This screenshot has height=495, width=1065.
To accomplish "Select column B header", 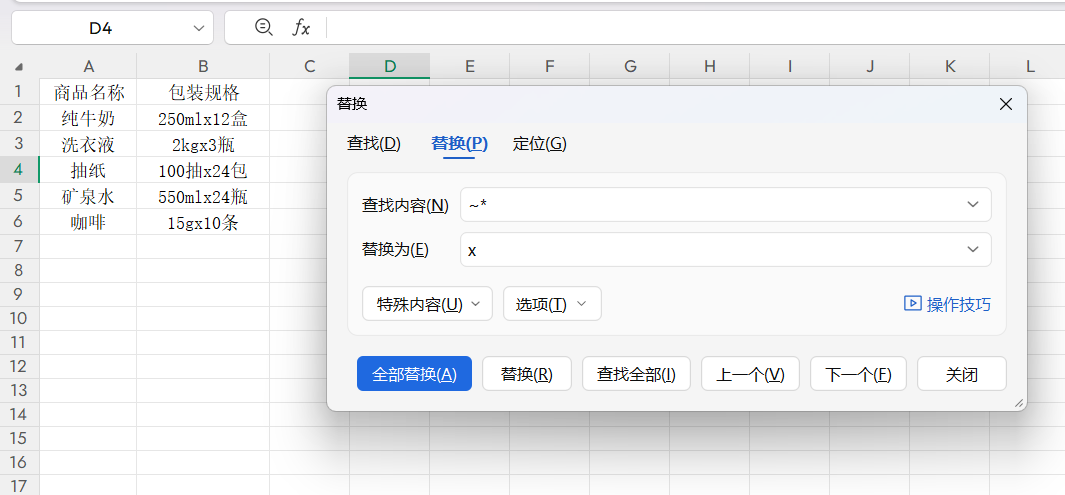I will pos(203,66).
